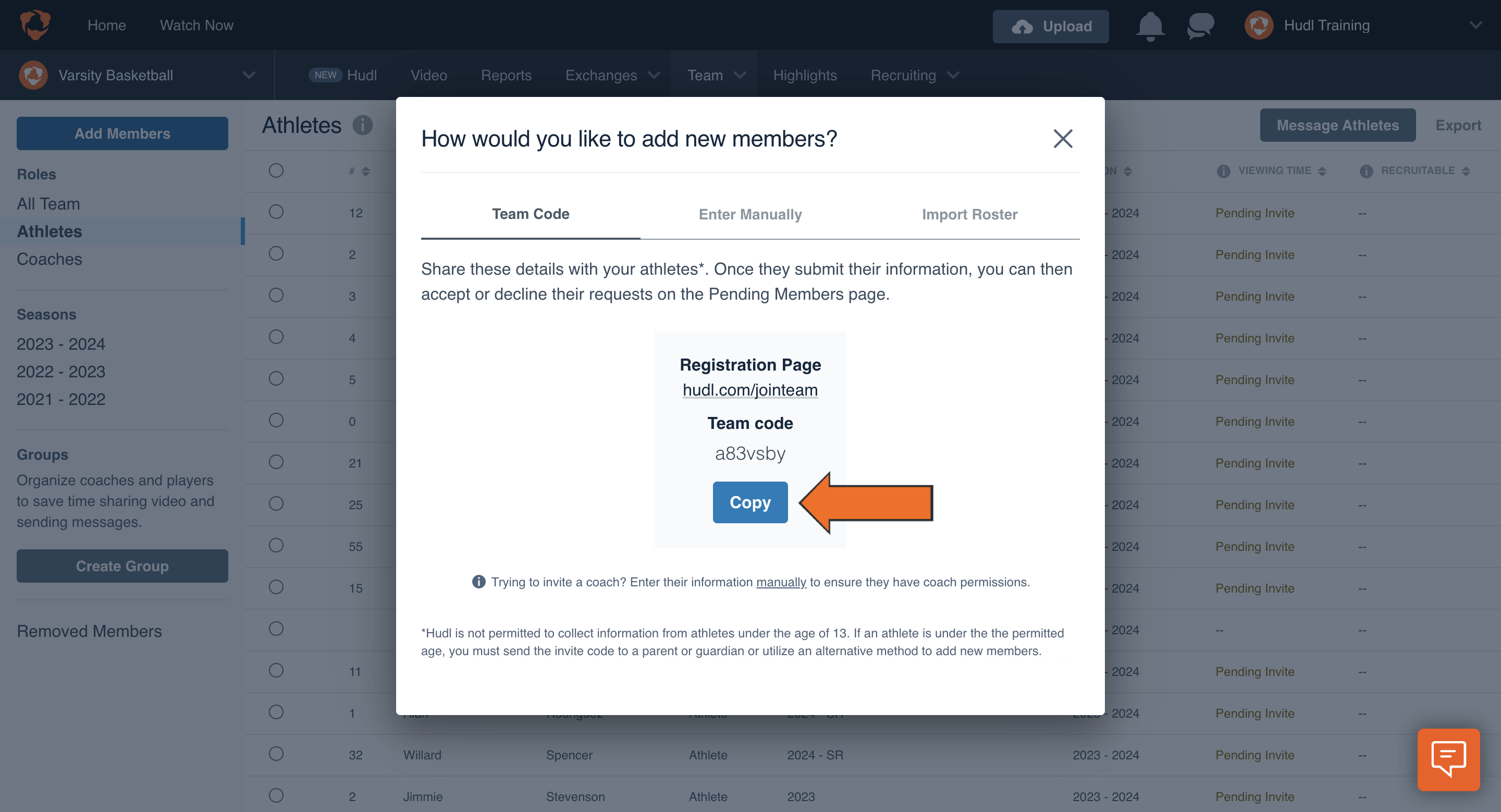Click the manually hyperlink for coach invite
Viewport: 1501px width, 812px height.
pyautogui.click(x=780, y=581)
